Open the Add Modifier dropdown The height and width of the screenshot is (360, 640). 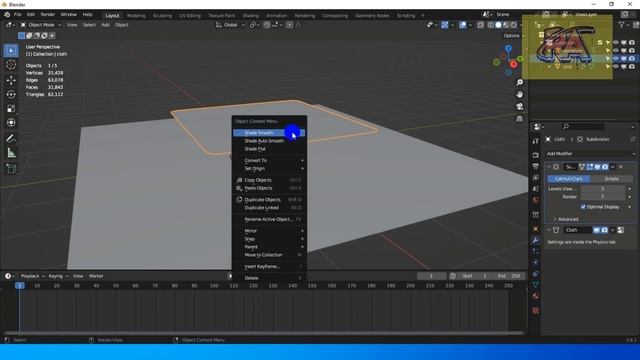point(590,153)
